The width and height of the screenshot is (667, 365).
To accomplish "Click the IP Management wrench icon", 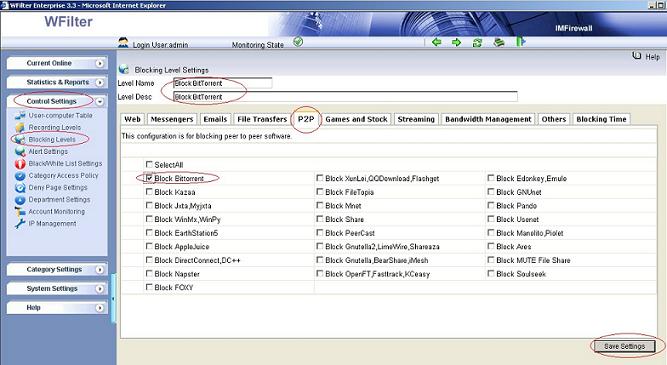I will (20, 224).
